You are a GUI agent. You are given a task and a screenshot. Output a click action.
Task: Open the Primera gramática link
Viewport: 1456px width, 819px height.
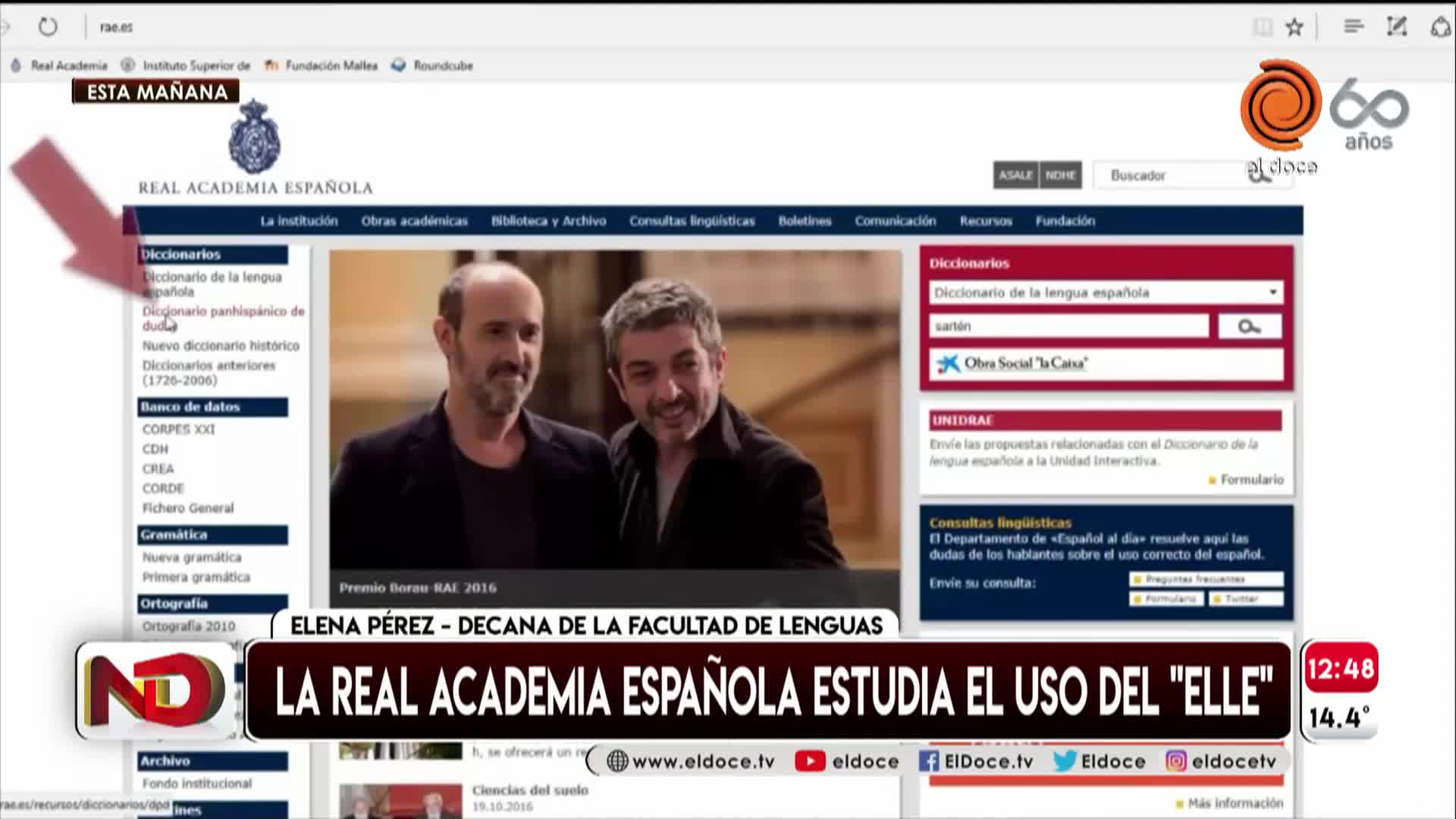click(x=196, y=577)
